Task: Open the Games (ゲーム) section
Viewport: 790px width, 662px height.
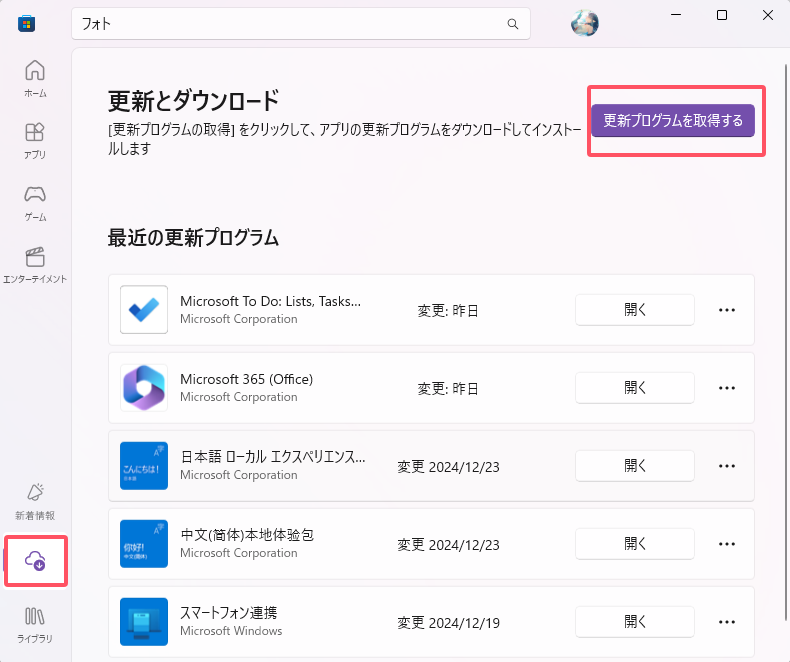Action: click(35, 203)
